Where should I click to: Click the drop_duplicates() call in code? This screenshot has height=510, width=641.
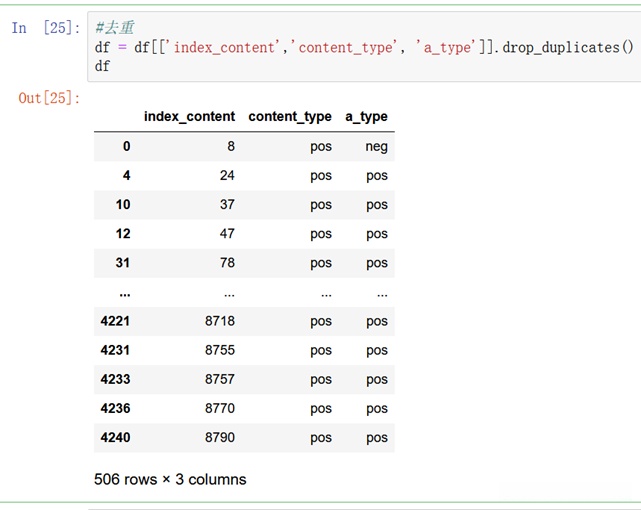tap(568, 47)
